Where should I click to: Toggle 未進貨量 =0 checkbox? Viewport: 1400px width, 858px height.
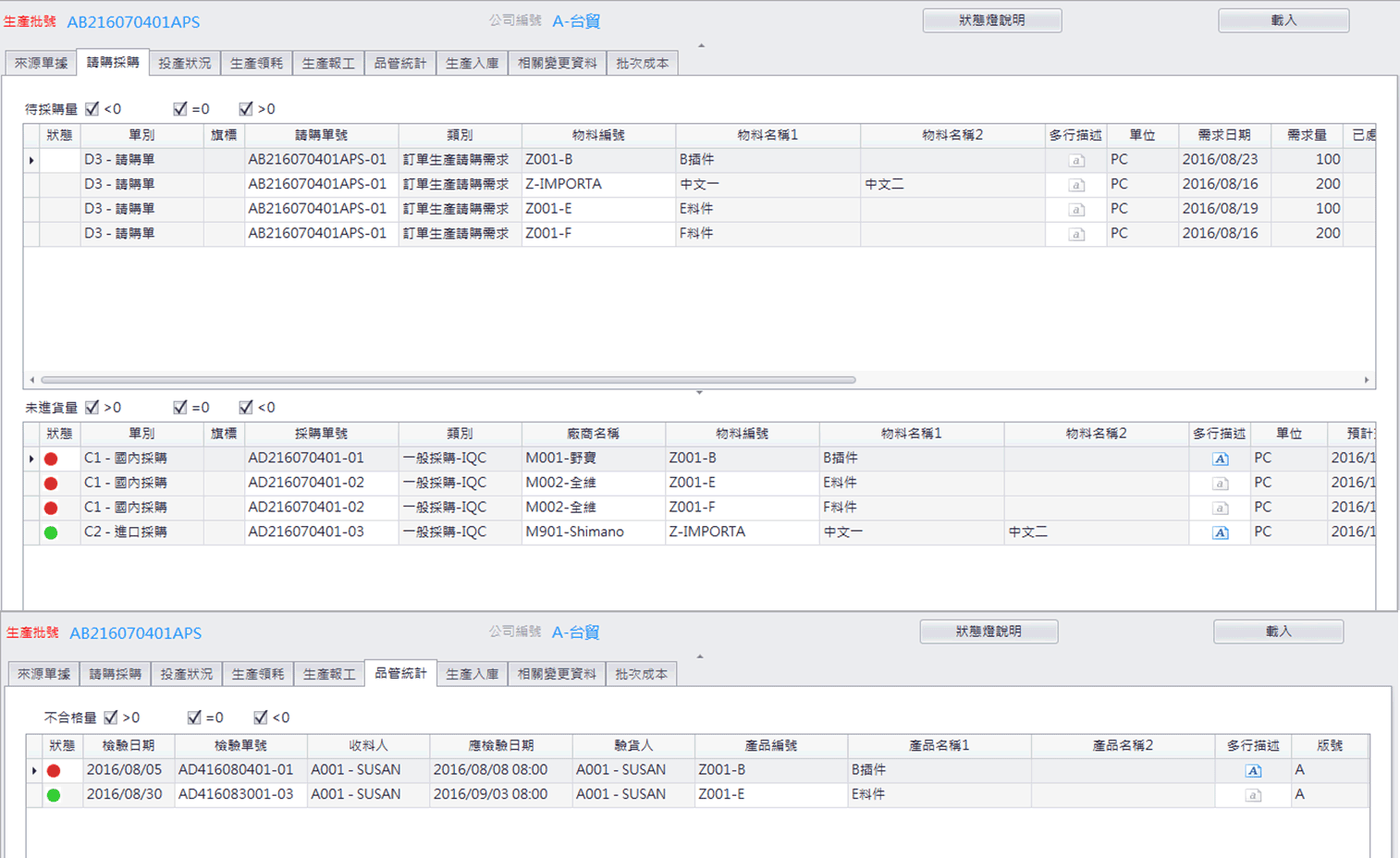(x=180, y=408)
